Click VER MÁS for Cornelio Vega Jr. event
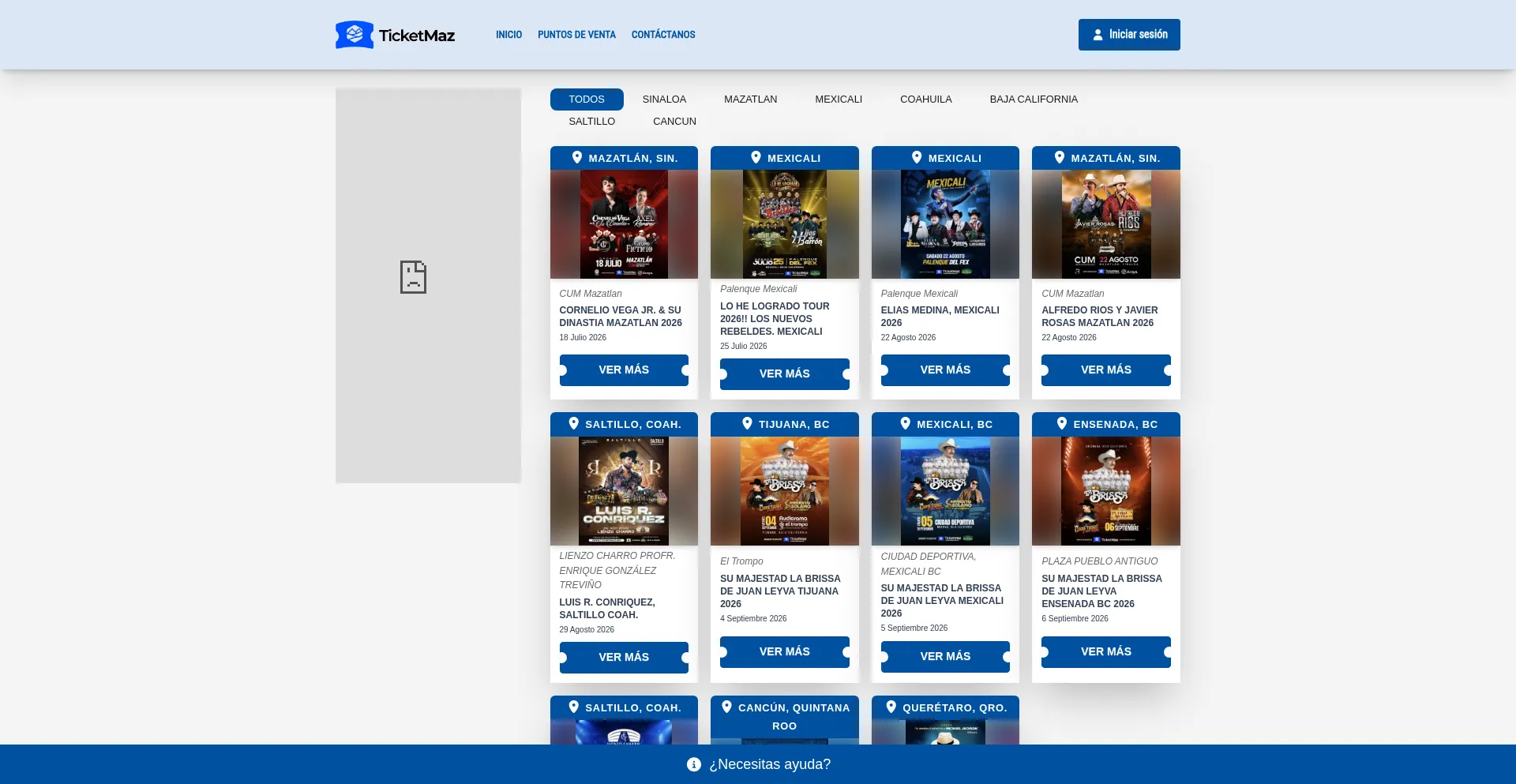 [624, 370]
